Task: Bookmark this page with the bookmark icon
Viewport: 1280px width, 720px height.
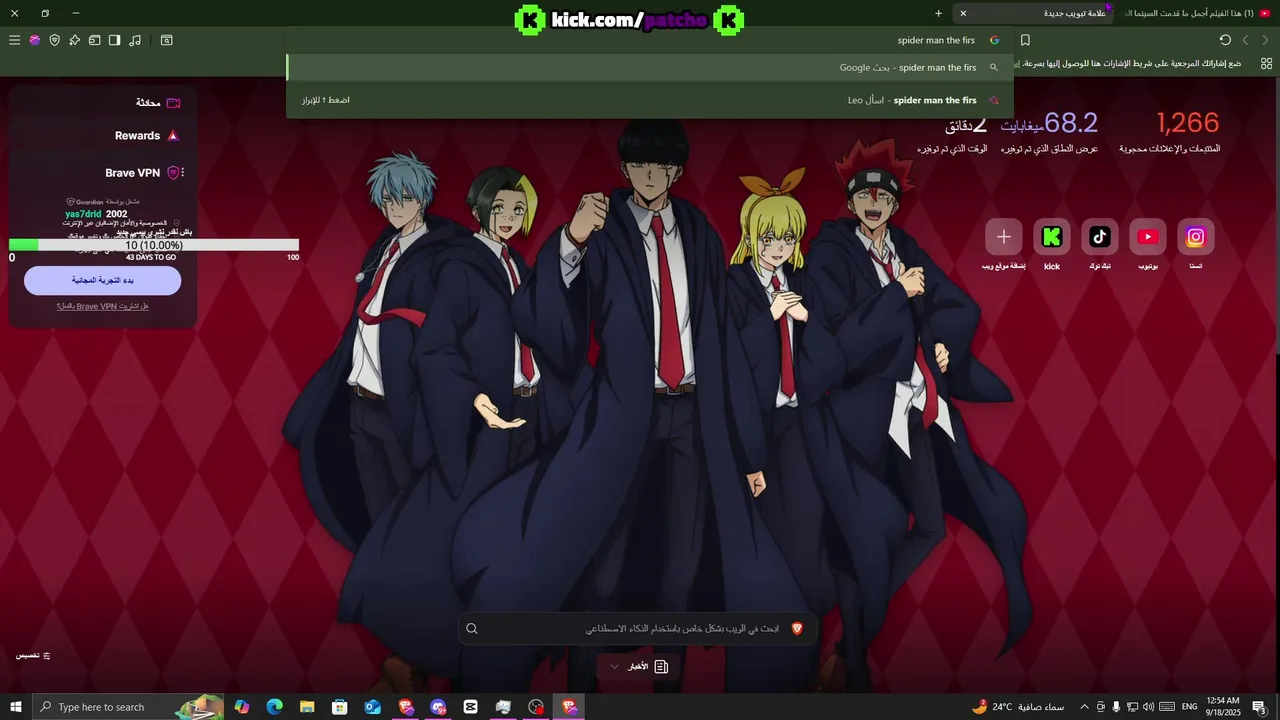Action: [x=1025, y=40]
